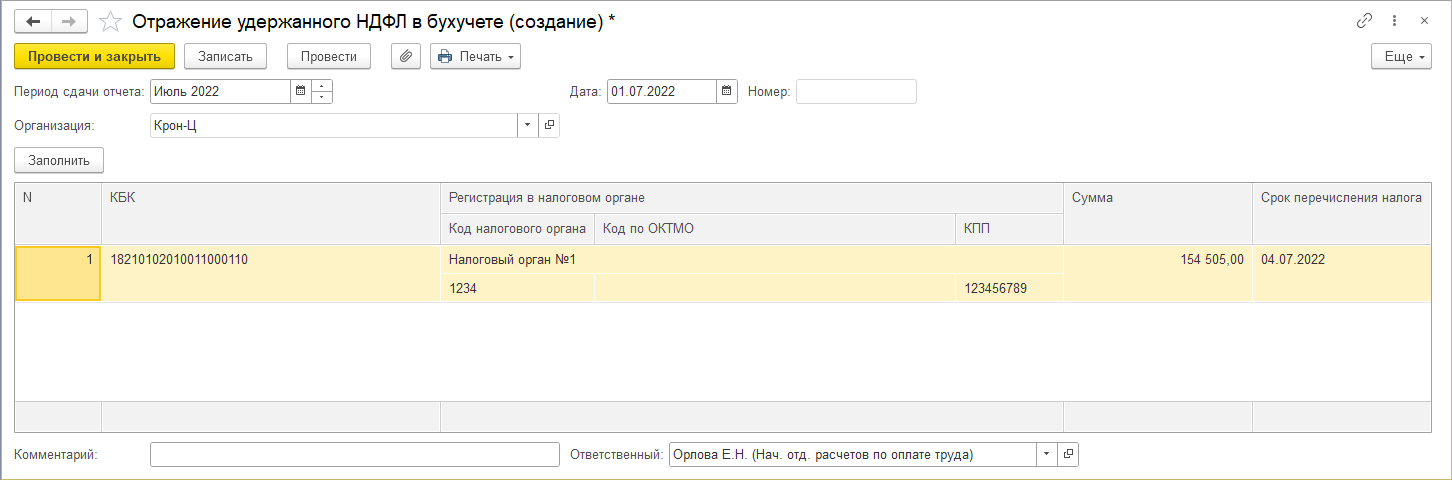1452x480 pixels.
Task: Open the responsible person details form
Action: pyautogui.click(x=1068, y=455)
